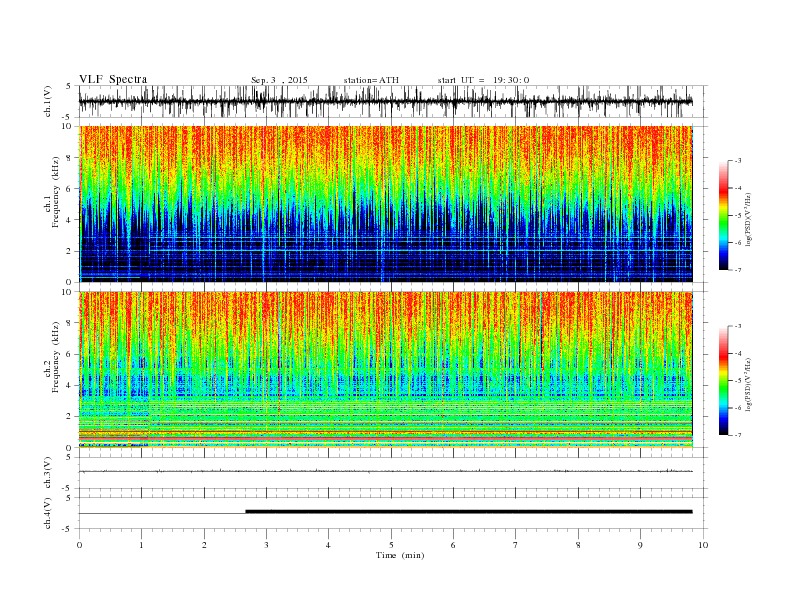
Task: Click the "-3" label on ch.2 color bar
Action: click(737, 326)
